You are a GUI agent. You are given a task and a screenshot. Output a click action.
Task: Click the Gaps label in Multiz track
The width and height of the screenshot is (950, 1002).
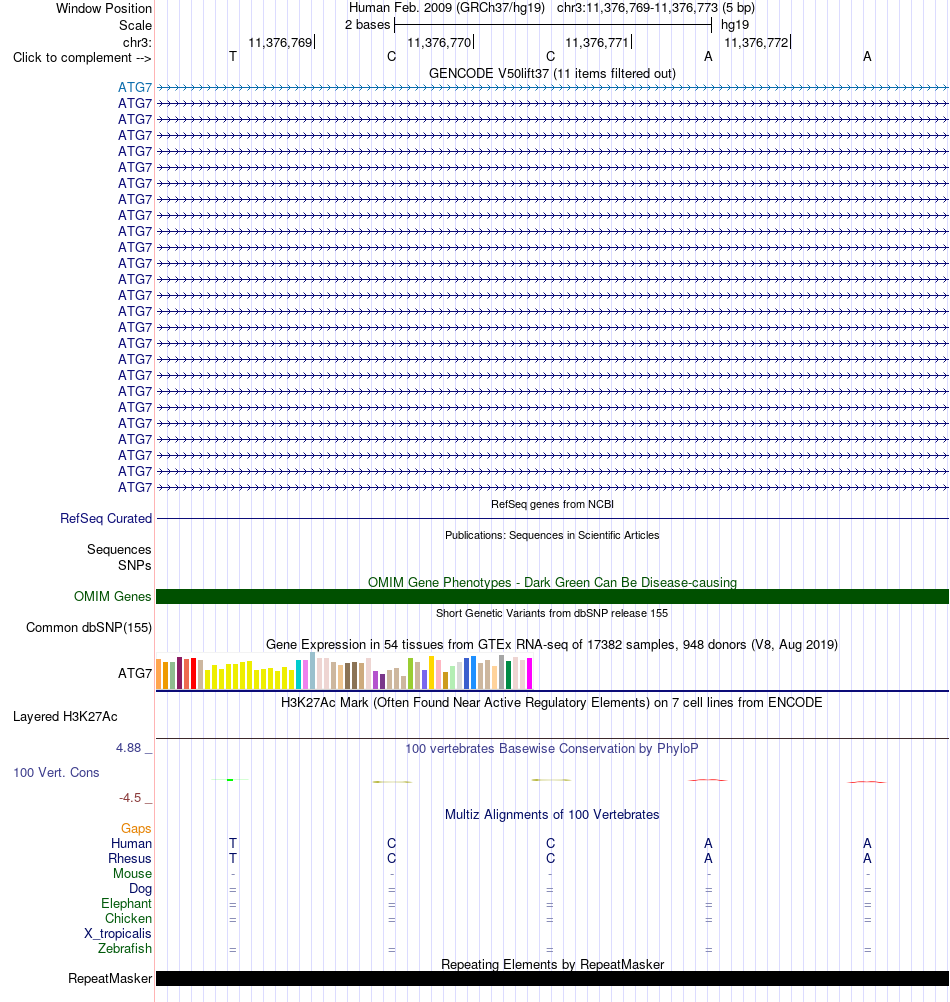pyautogui.click(x=136, y=828)
